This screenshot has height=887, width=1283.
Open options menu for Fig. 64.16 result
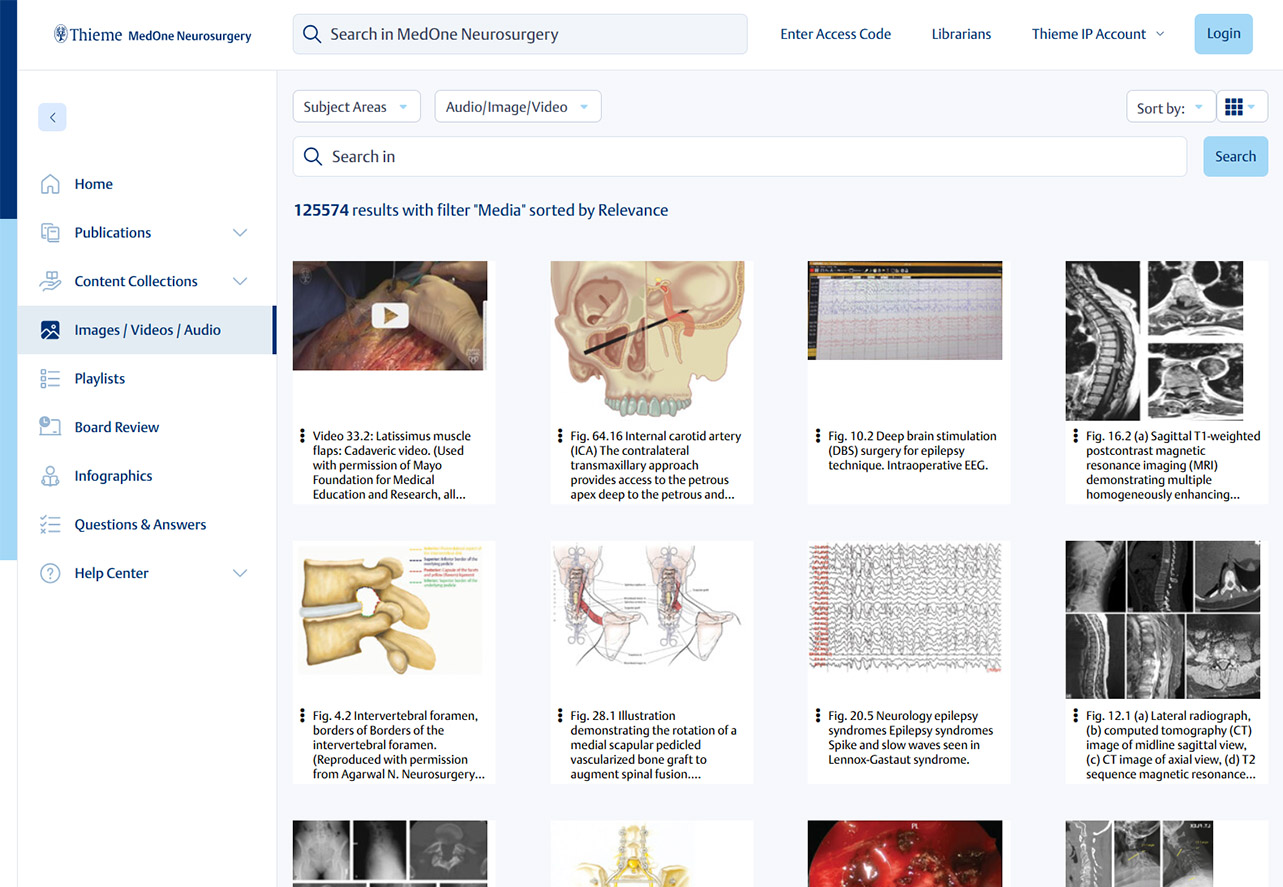[560, 437]
